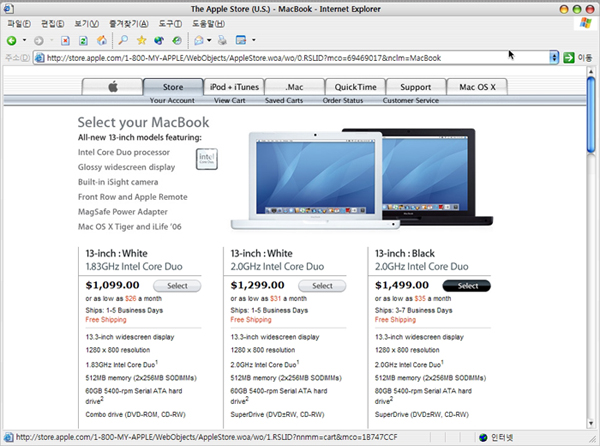Open the 보기(V) menu

click(86, 24)
